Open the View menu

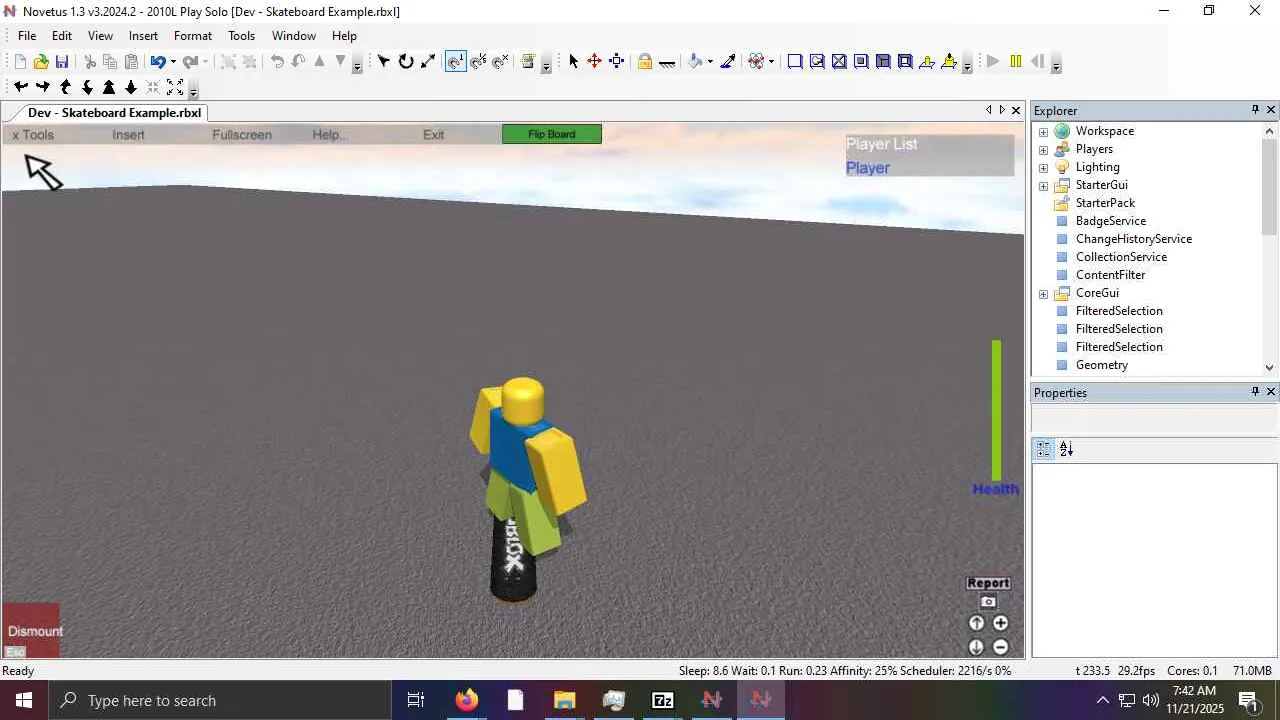tap(100, 36)
